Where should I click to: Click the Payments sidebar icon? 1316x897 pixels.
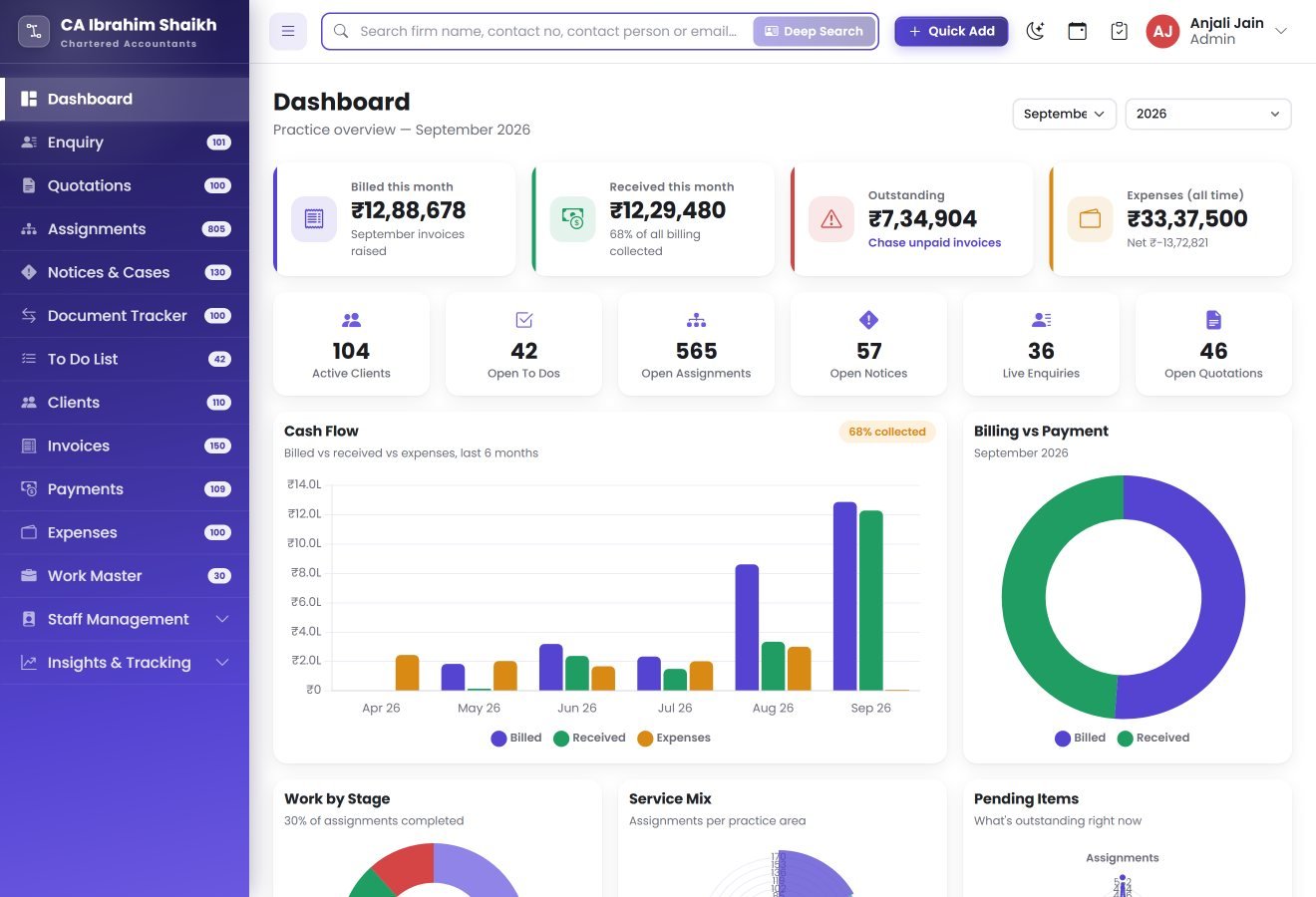[x=29, y=489]
